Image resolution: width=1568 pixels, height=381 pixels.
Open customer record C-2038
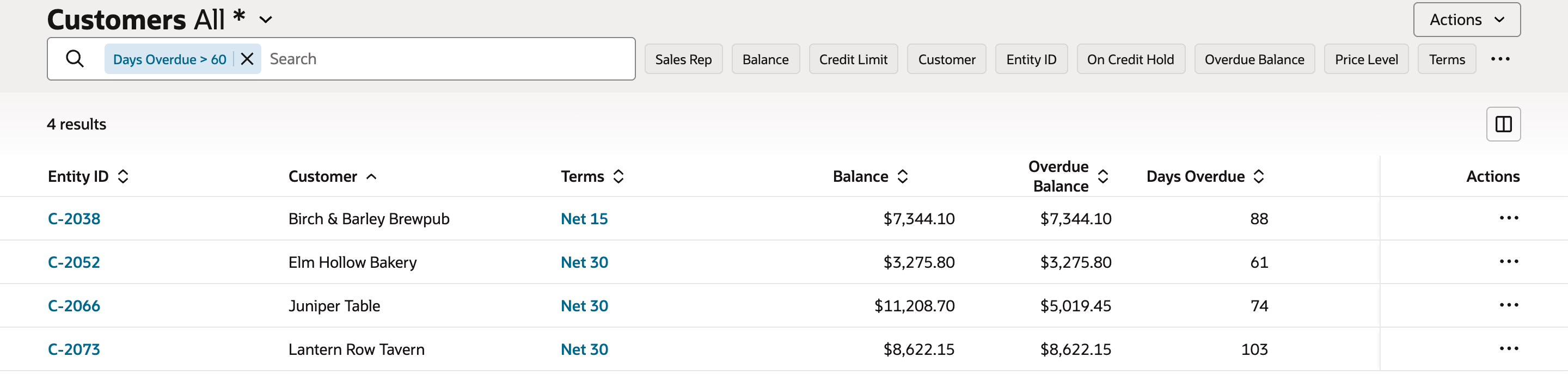point(74,218)
